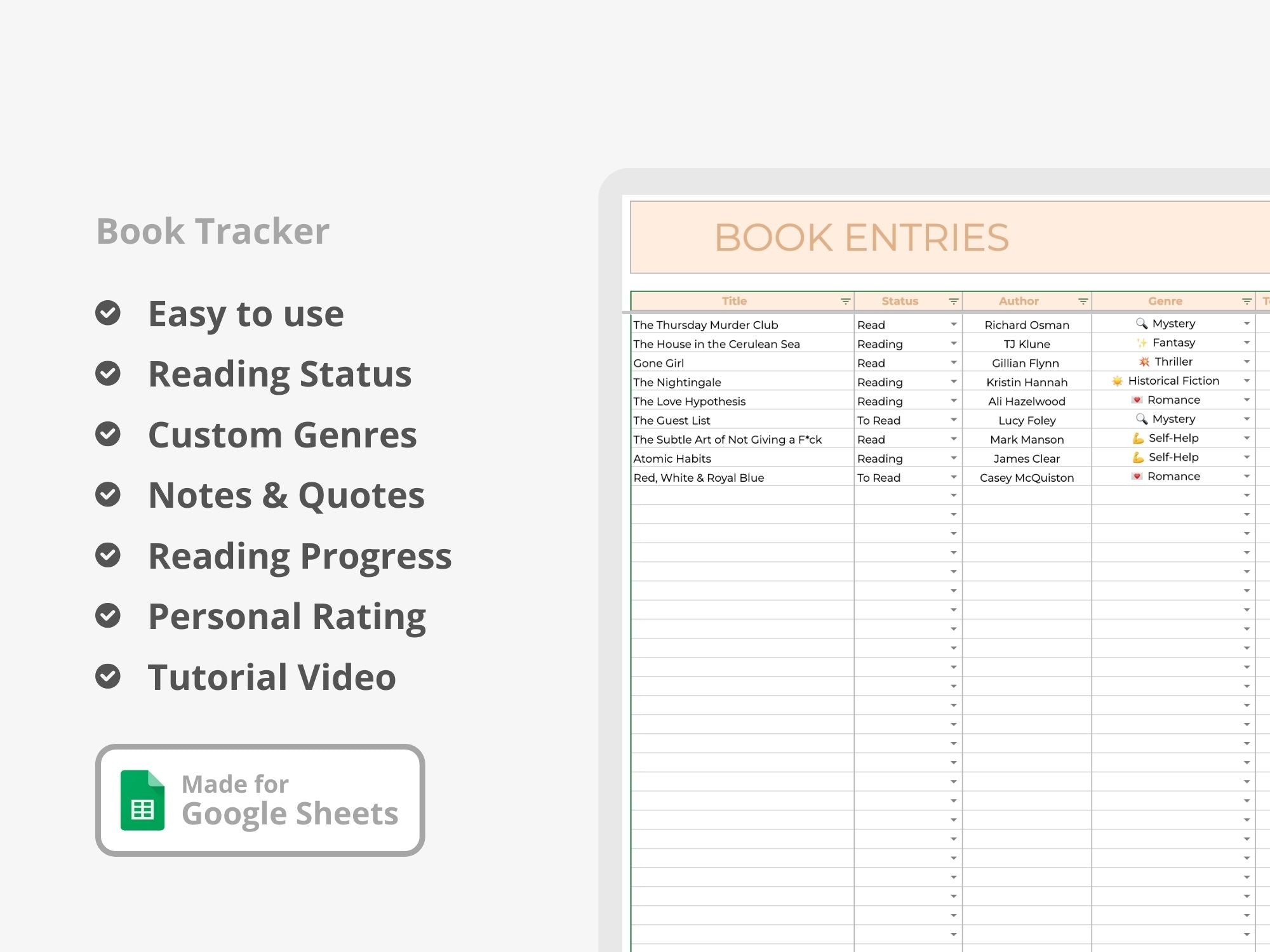Open the Genre dropdown for Red, White & Royal Blue
1270x952 pixels.
[1246, 477]
